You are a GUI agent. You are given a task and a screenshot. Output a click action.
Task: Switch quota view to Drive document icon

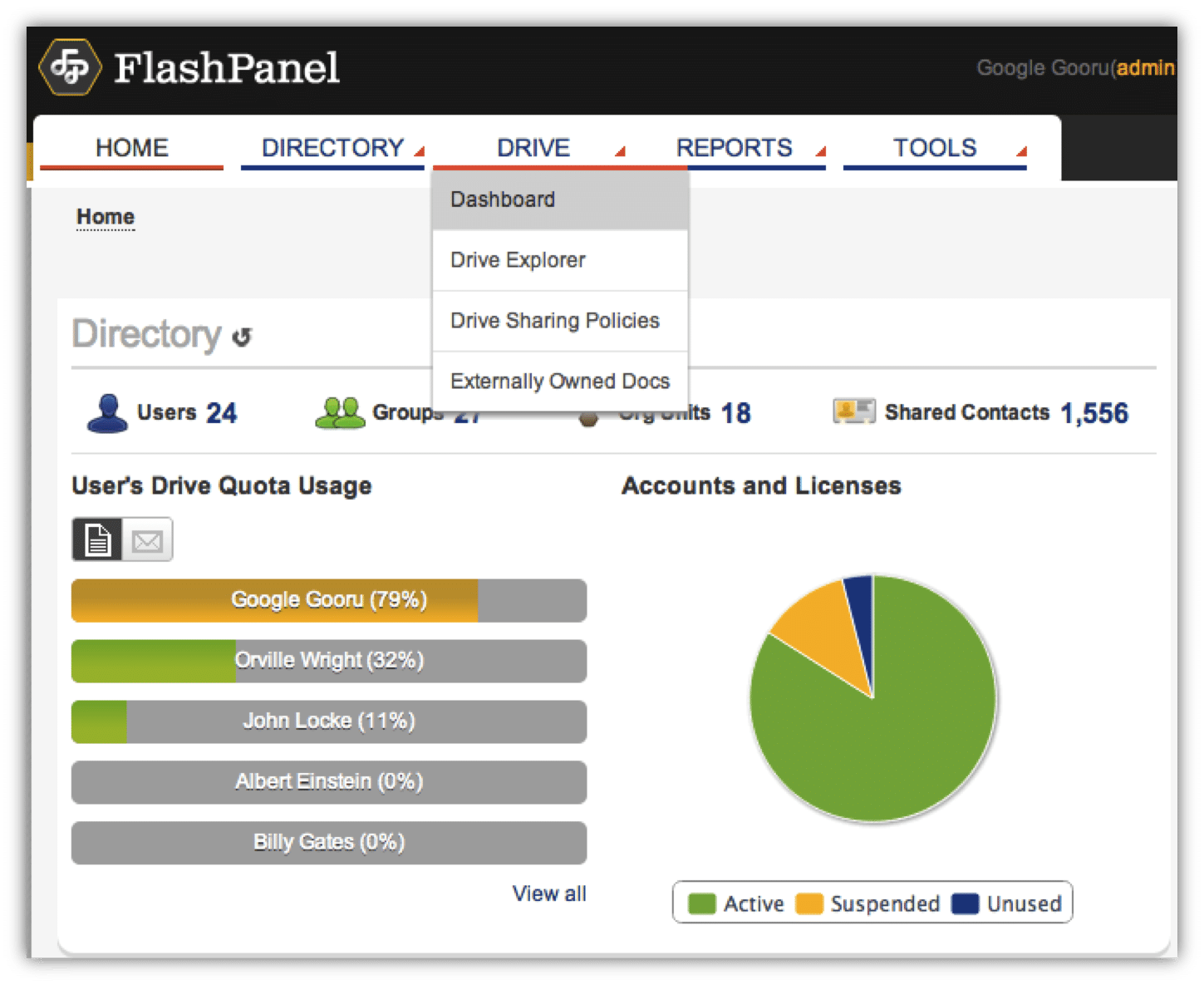[97, 539]
